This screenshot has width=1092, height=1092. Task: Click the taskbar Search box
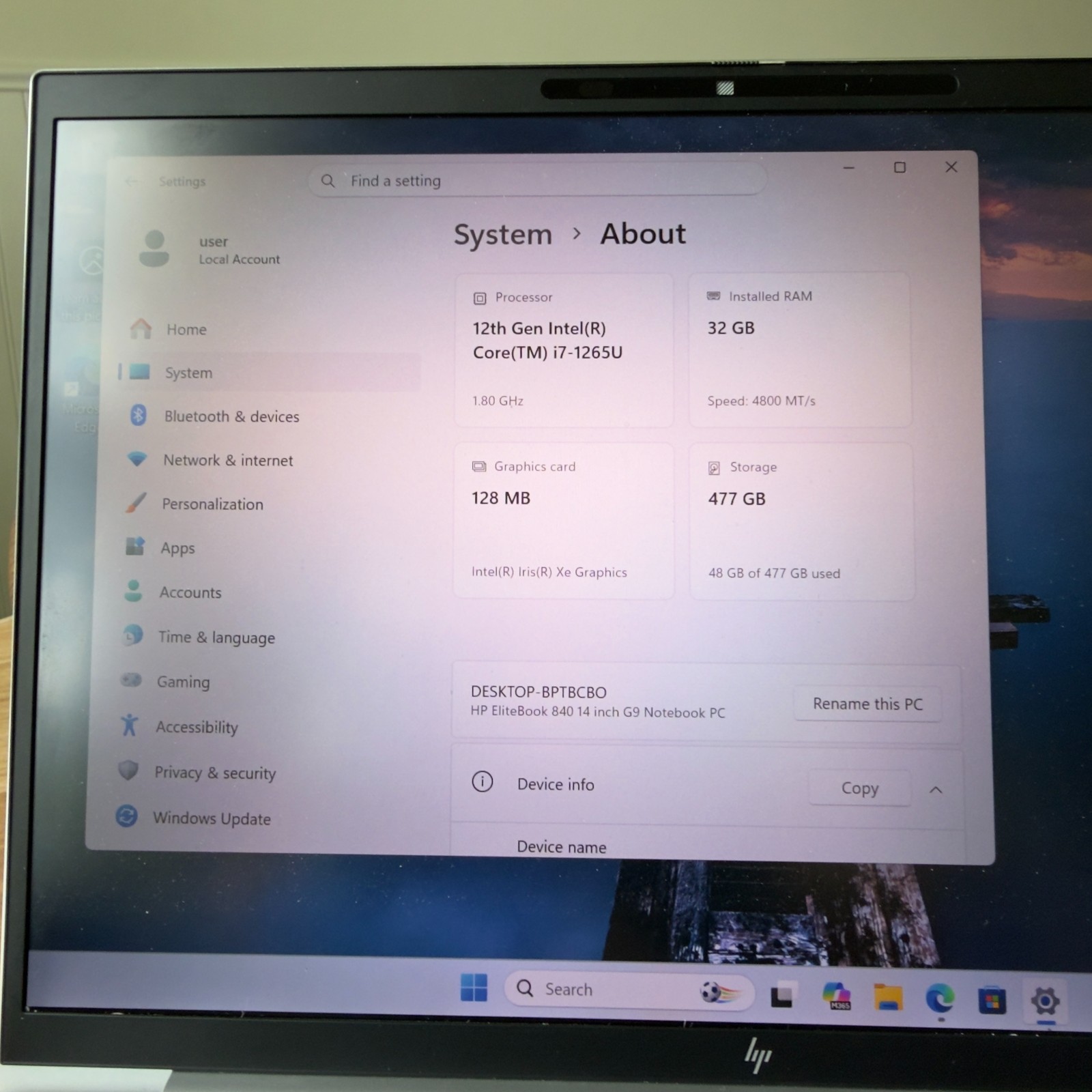point(629,990)
